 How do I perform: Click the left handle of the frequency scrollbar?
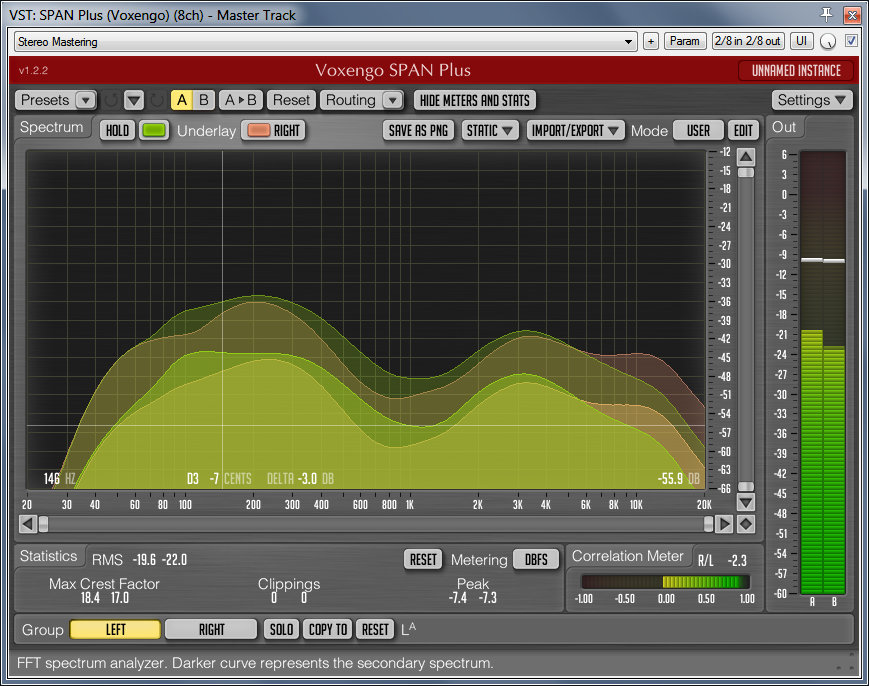coord(43,524)
